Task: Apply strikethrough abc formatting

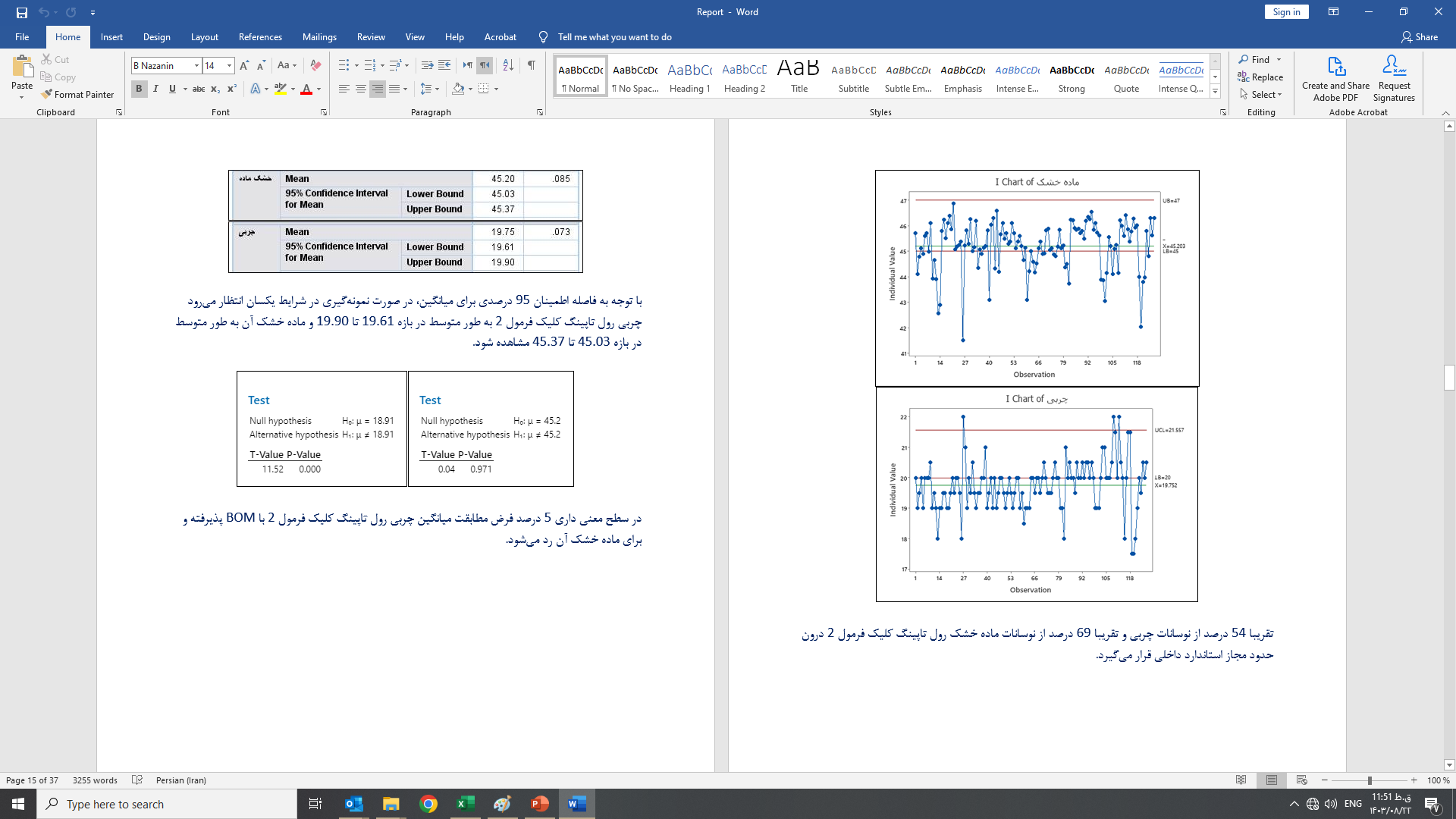Action: [199, 89]
